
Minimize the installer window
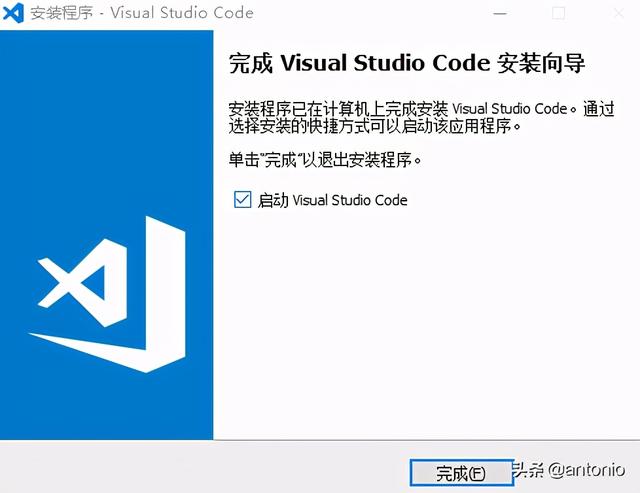[500, 13]
